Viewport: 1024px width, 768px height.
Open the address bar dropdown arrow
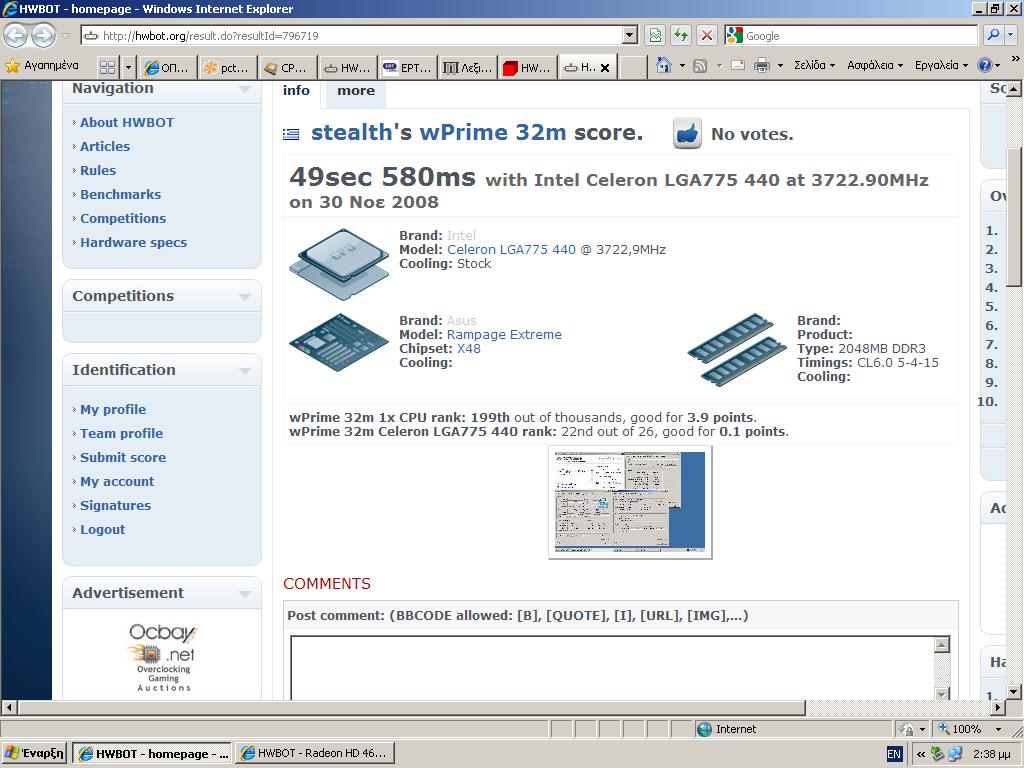[x=630, y=35]
